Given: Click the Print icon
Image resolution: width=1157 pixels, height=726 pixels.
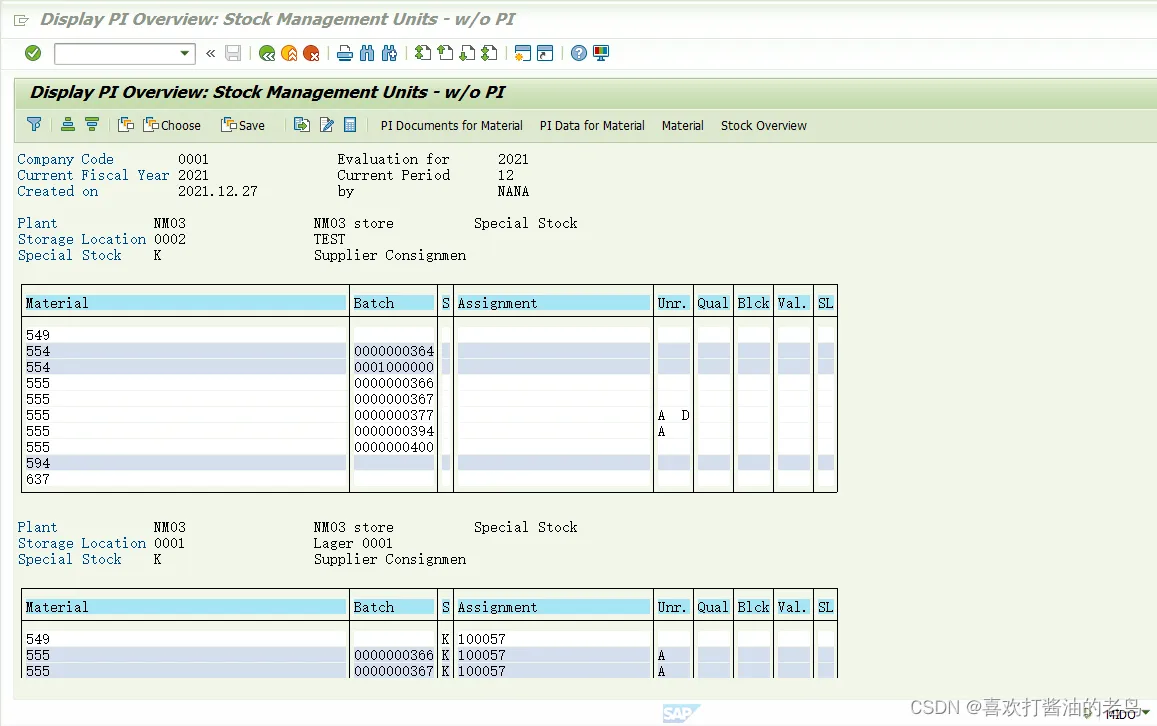Looking at the screenshot, I should [345, 53].
